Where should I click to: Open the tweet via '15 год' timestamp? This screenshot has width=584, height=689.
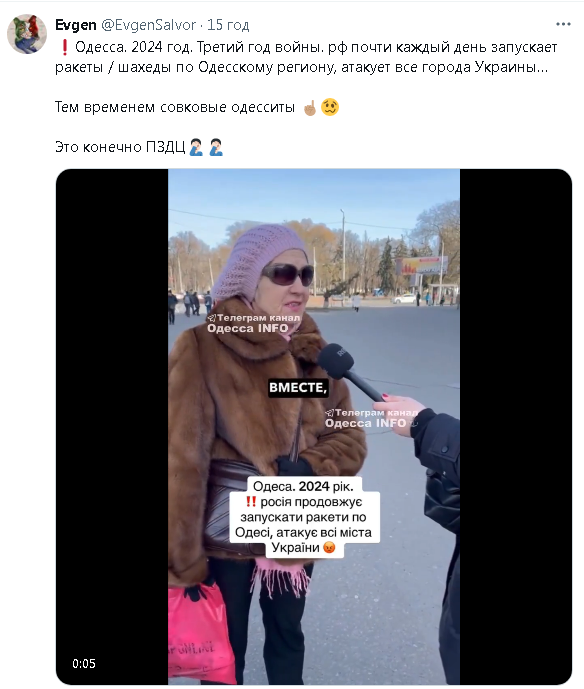coord(228,25)
